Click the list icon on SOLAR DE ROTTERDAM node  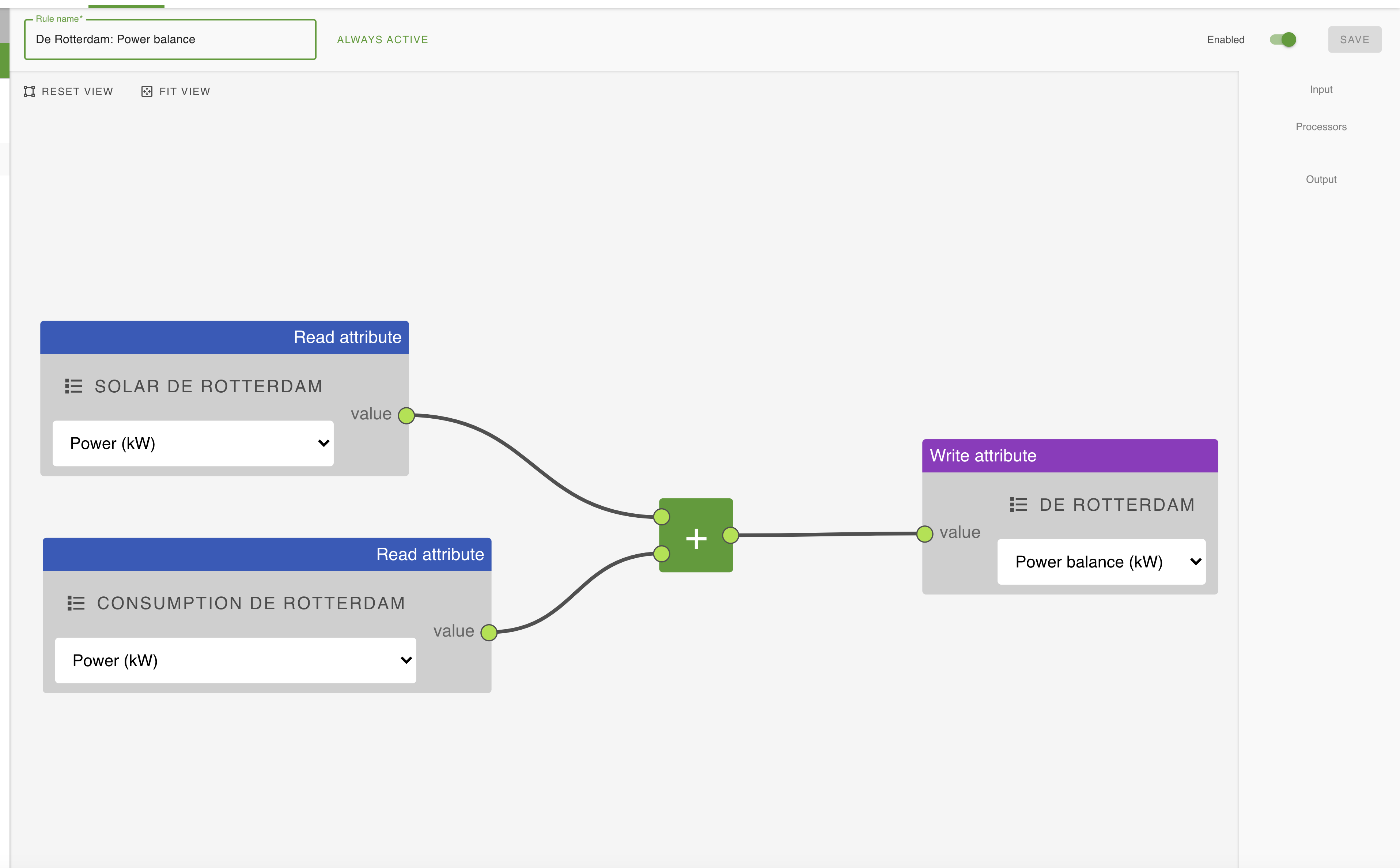point(73,386)
